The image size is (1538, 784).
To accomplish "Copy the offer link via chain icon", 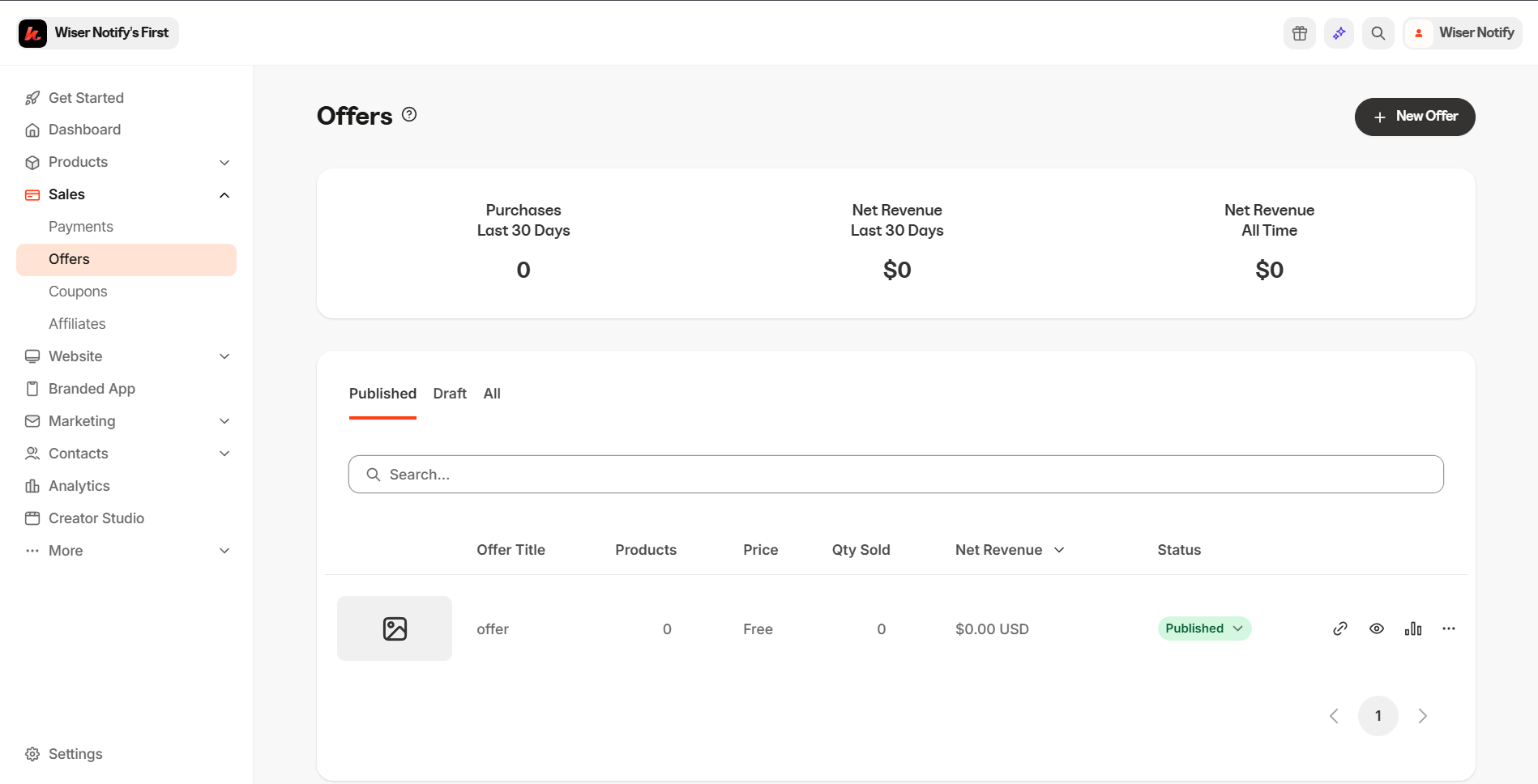I will tap(1340, 628).
